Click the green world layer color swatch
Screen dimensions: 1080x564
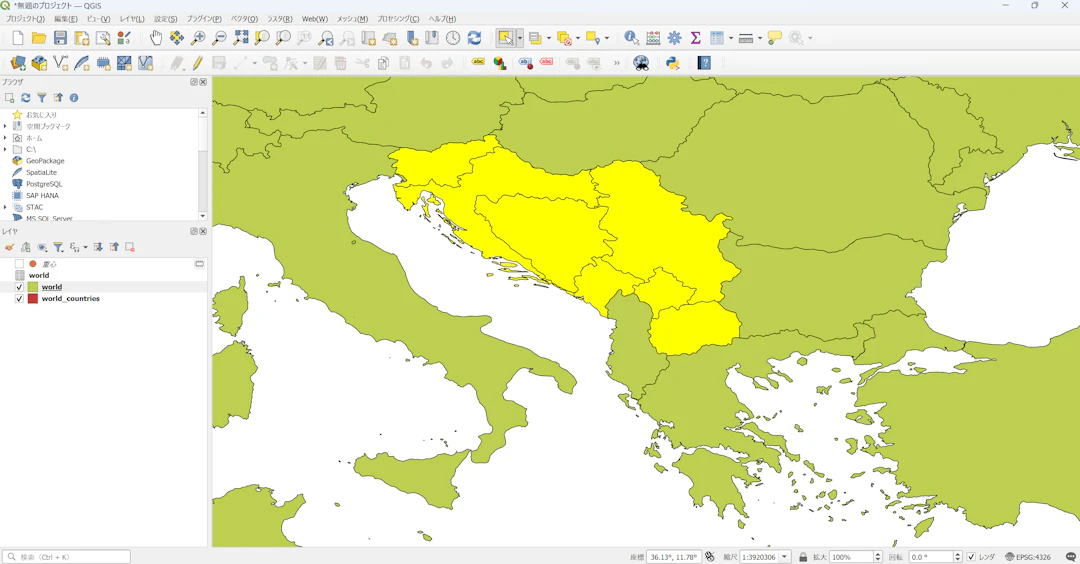coord(32,287)
